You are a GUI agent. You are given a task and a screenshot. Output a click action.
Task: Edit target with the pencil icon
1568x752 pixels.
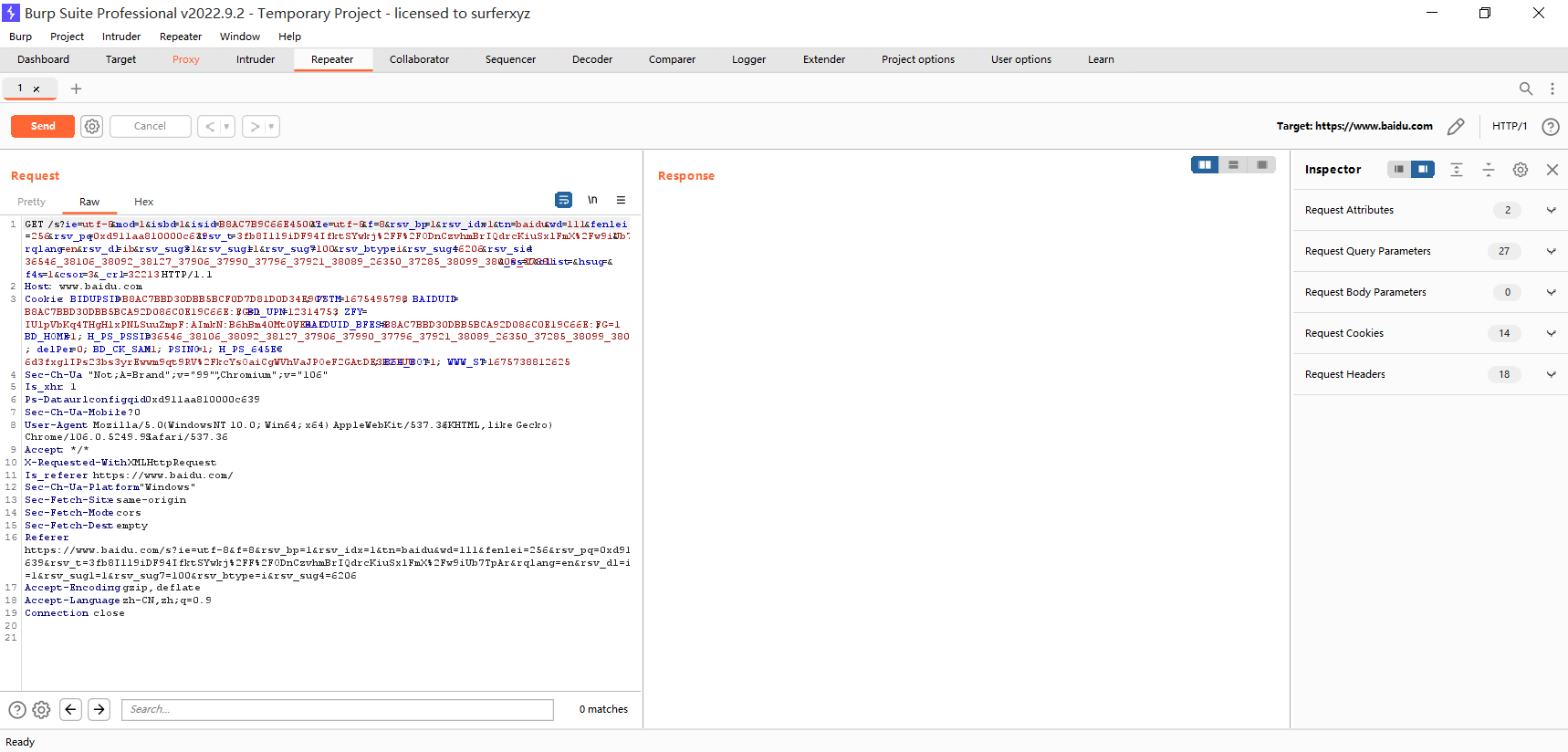click(x=1456, y=126)
